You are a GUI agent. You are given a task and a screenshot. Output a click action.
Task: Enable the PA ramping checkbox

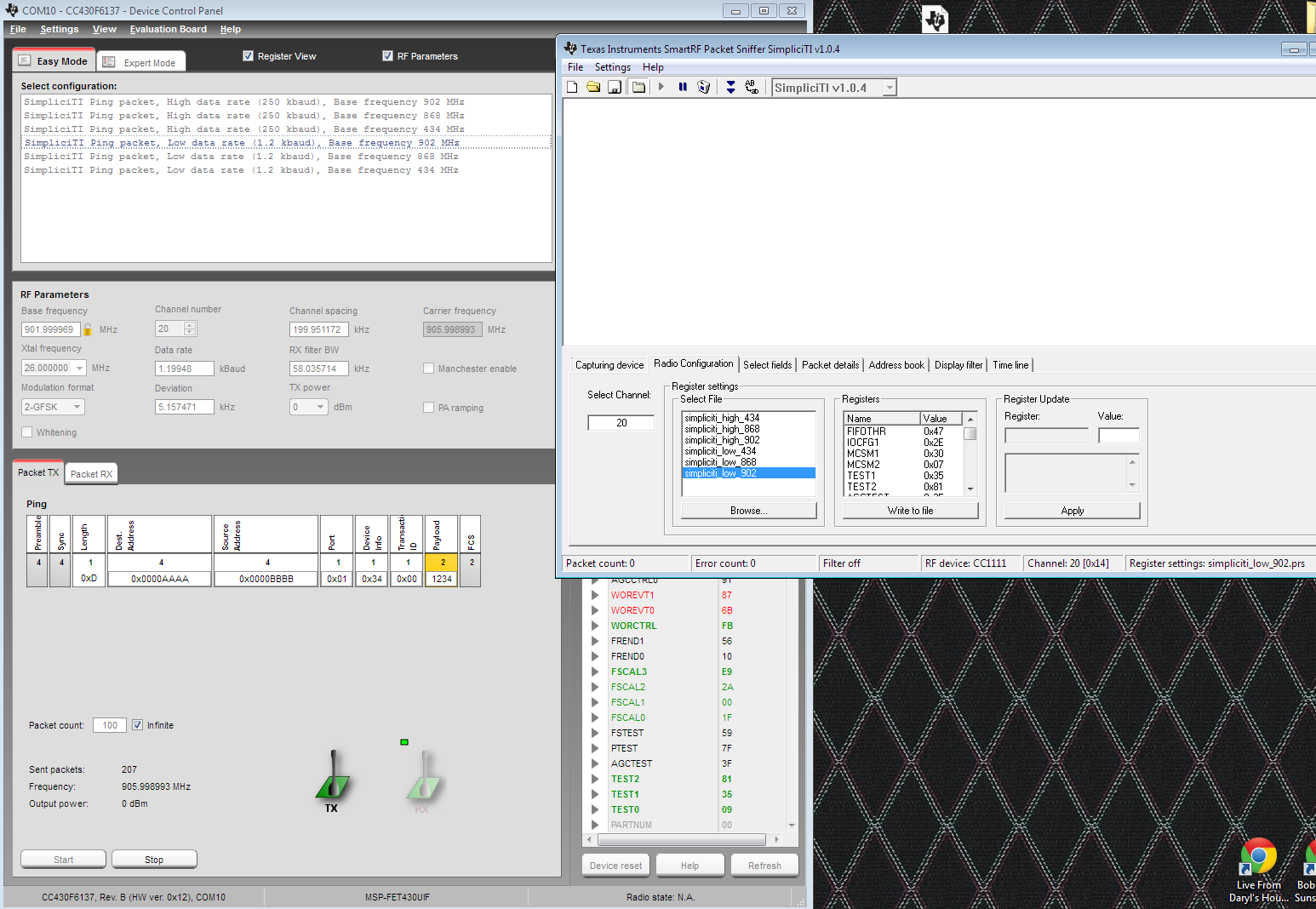[429, 408]
